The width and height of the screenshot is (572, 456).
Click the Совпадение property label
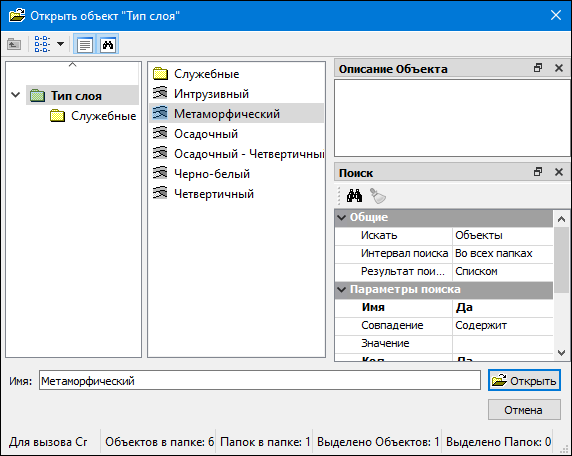click(392, 325)
